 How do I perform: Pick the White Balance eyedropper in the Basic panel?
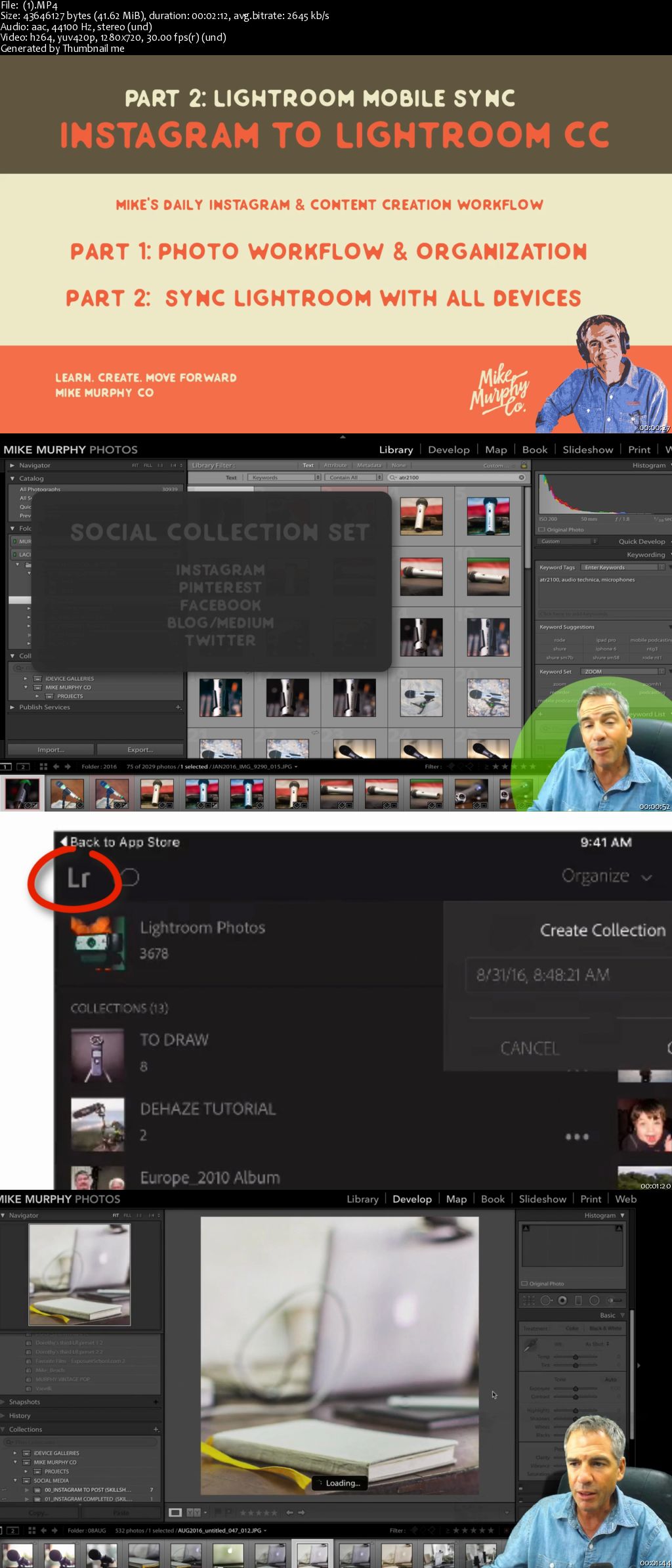click(531, 1345)
